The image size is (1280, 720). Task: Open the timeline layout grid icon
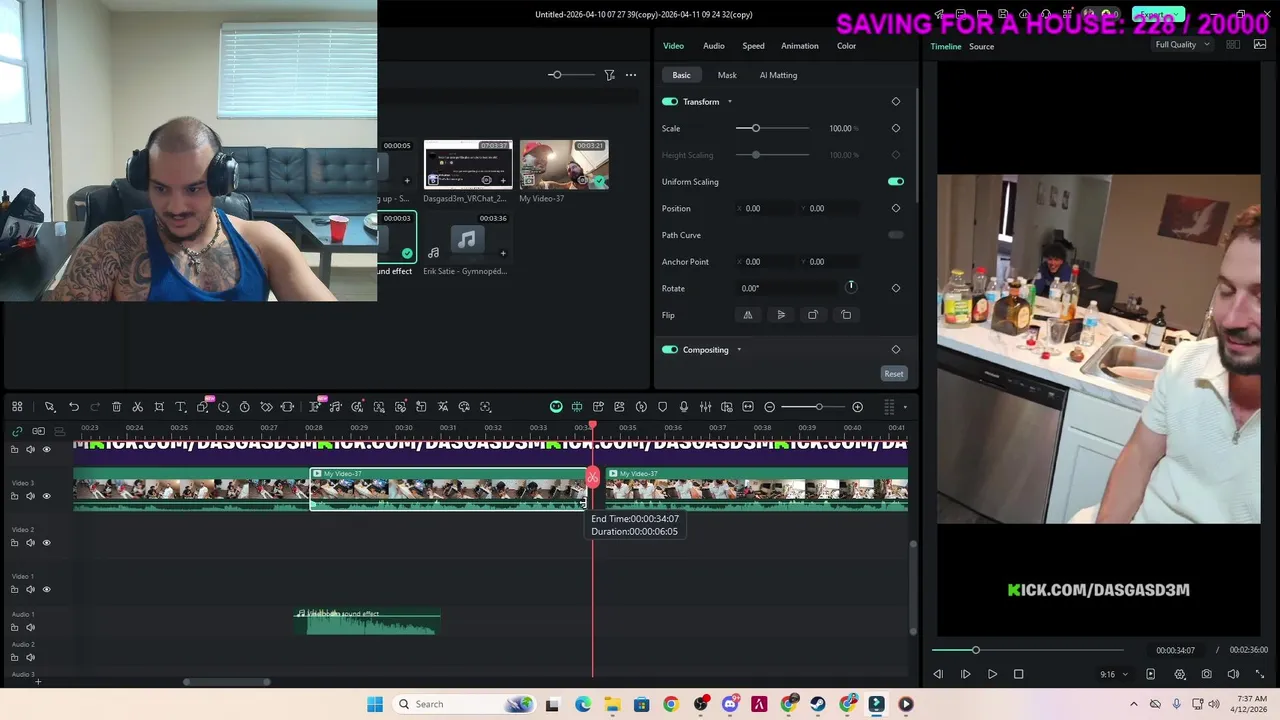17,407
